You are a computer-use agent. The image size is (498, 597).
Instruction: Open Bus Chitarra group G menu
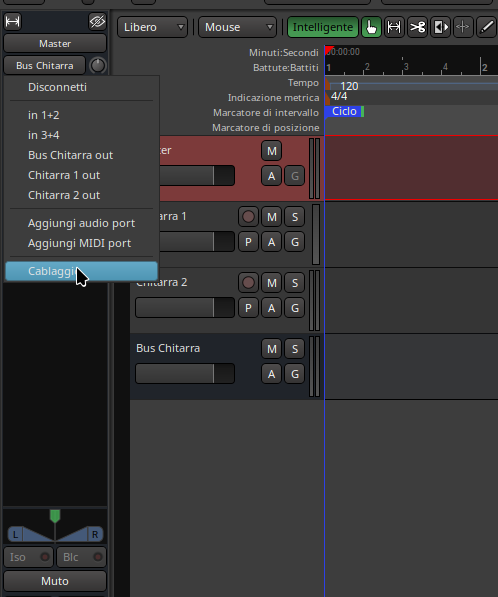pos(295,374)
